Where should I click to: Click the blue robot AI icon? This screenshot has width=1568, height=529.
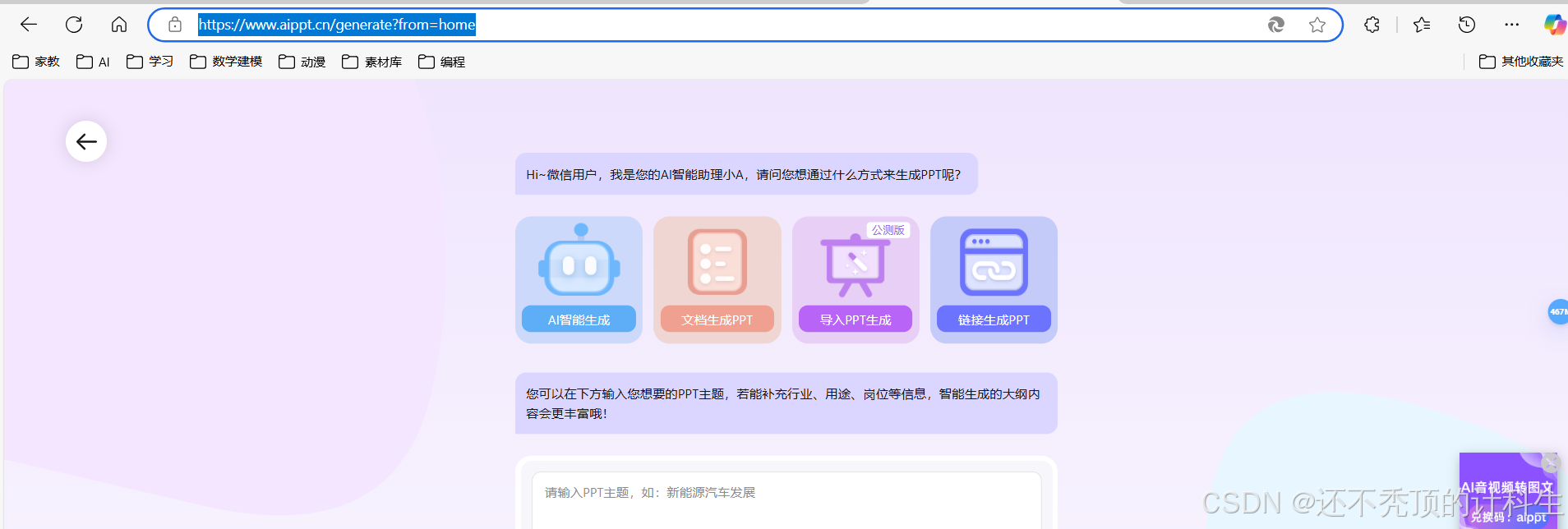tap(579, 260)
